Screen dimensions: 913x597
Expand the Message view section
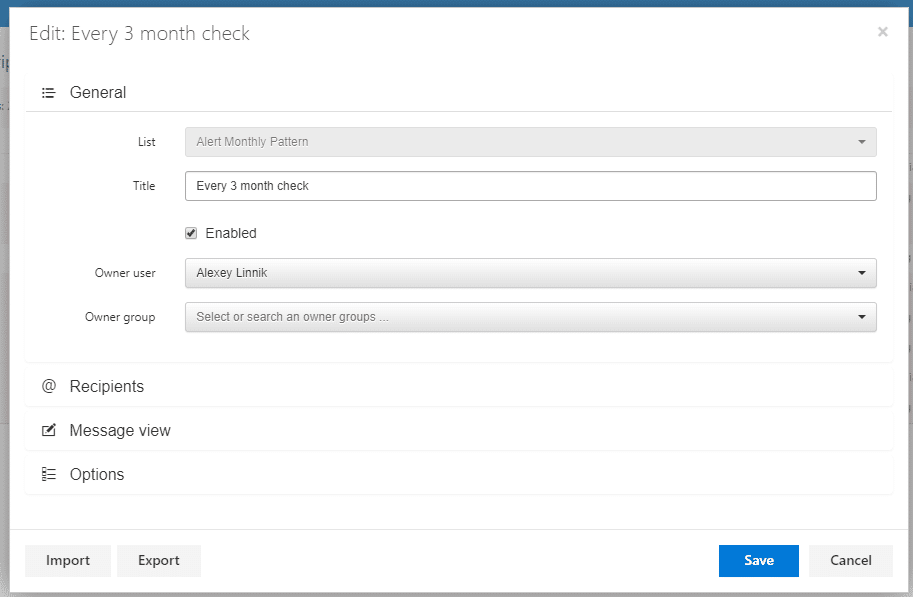pyautogui.click(x=459, y=430)
